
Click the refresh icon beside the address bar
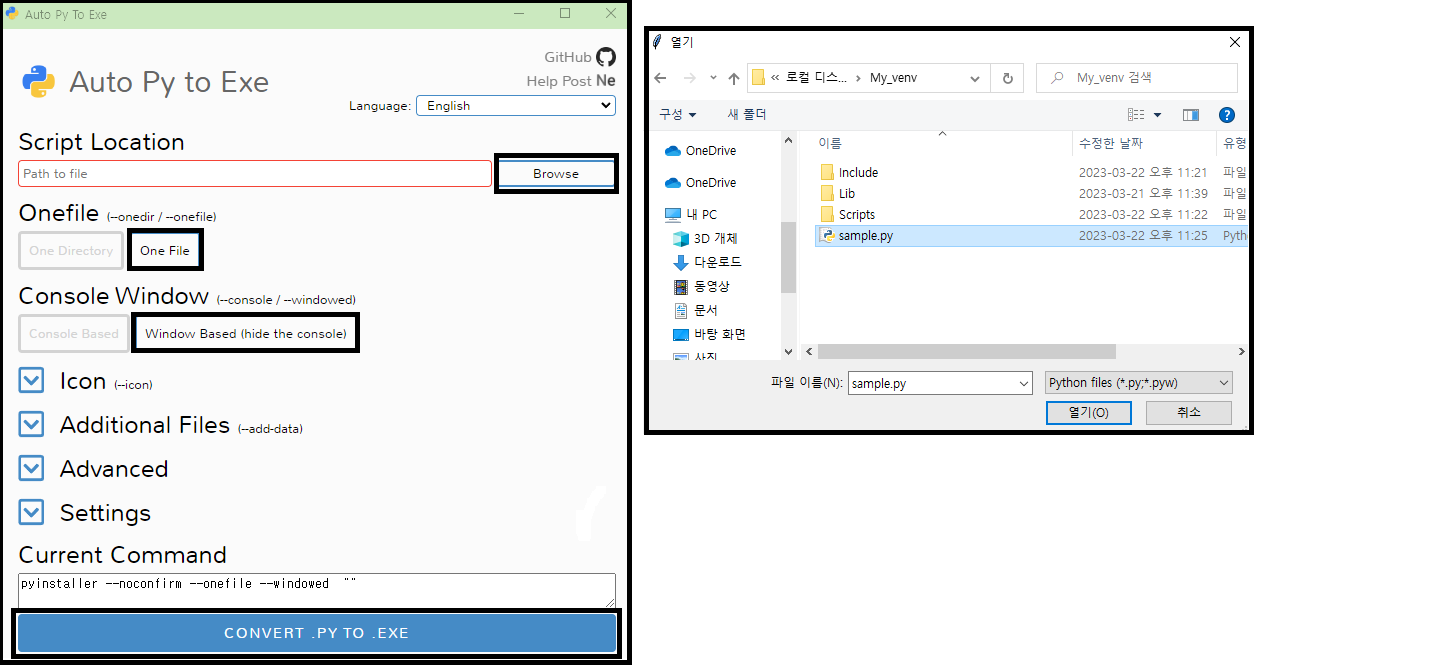coord(1007,77)
